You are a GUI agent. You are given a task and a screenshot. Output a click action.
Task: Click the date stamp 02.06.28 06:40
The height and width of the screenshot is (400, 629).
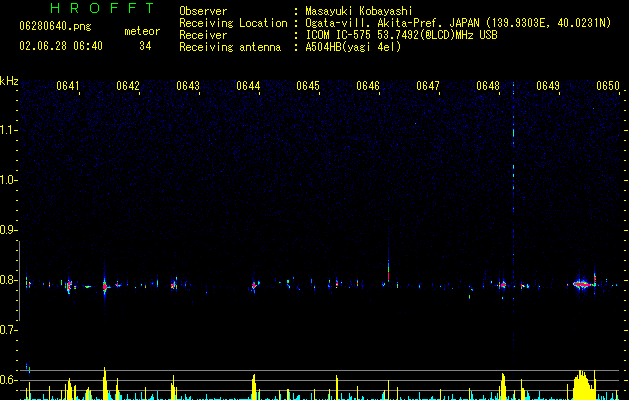pyautogui.click(x=61, y=46)
